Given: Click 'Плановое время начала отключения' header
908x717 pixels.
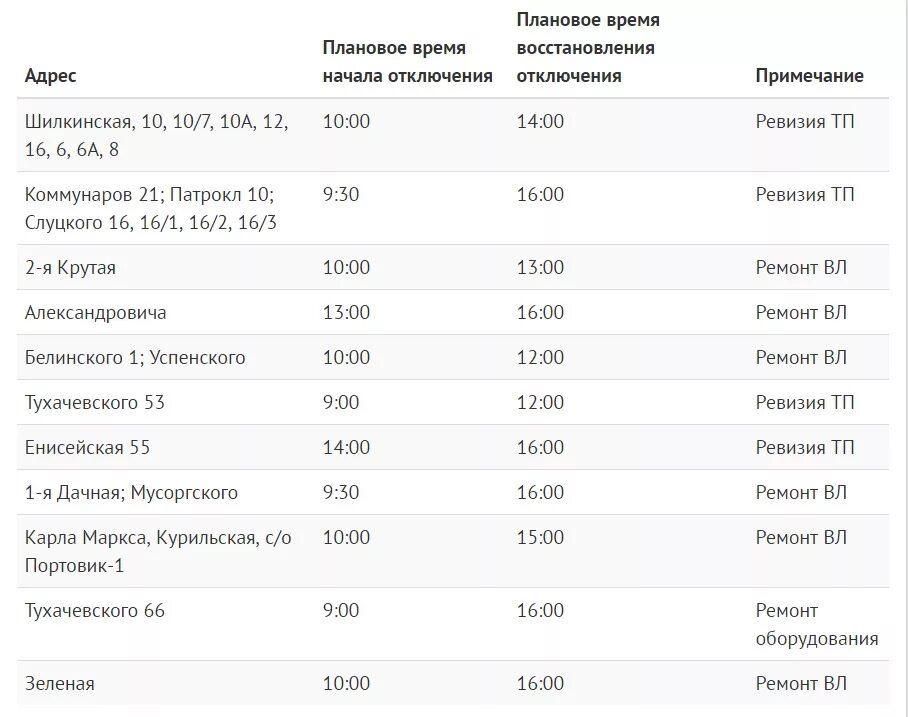Looking at the screenshot, I should 407,61.
